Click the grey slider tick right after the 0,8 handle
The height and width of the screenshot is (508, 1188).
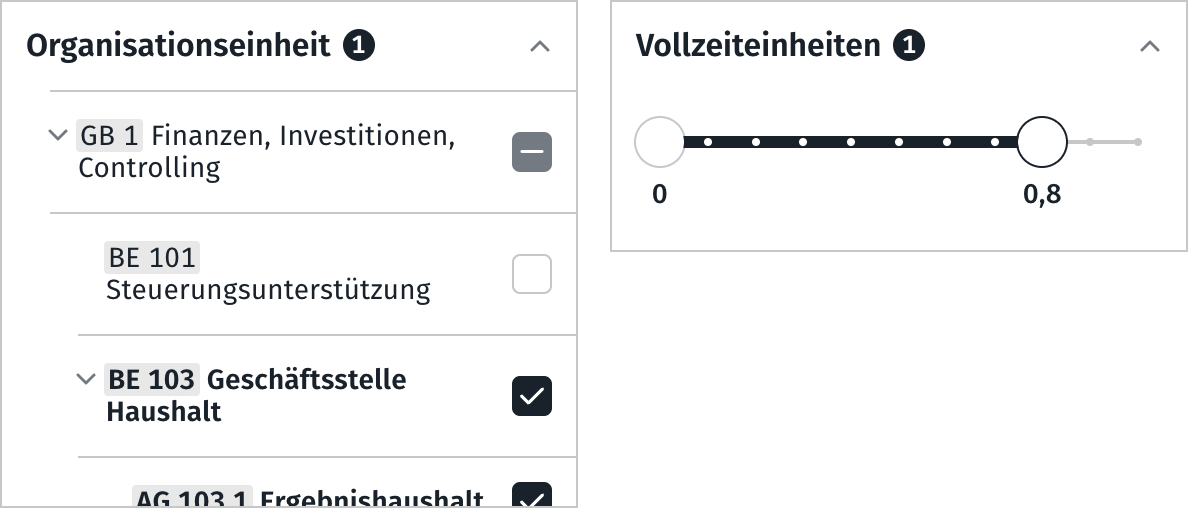click(1090, 142)
